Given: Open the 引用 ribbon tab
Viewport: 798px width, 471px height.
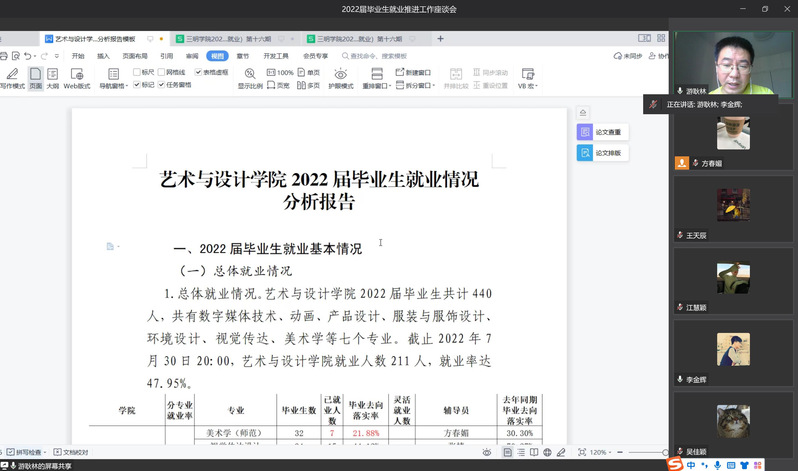Looking at the screenshot, I should (166, 56).
